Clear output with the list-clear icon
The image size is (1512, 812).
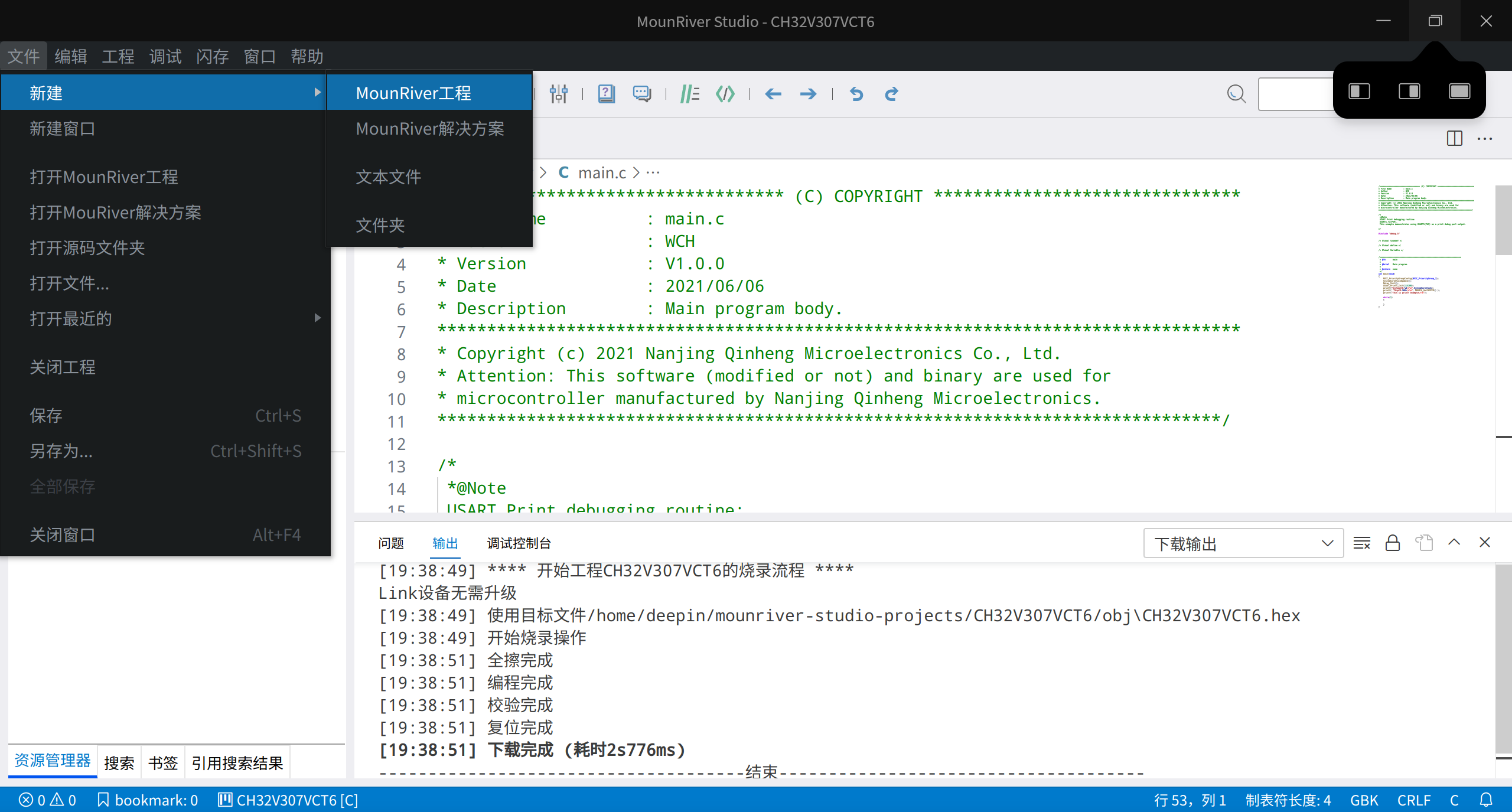click(x=1362, y=543)
